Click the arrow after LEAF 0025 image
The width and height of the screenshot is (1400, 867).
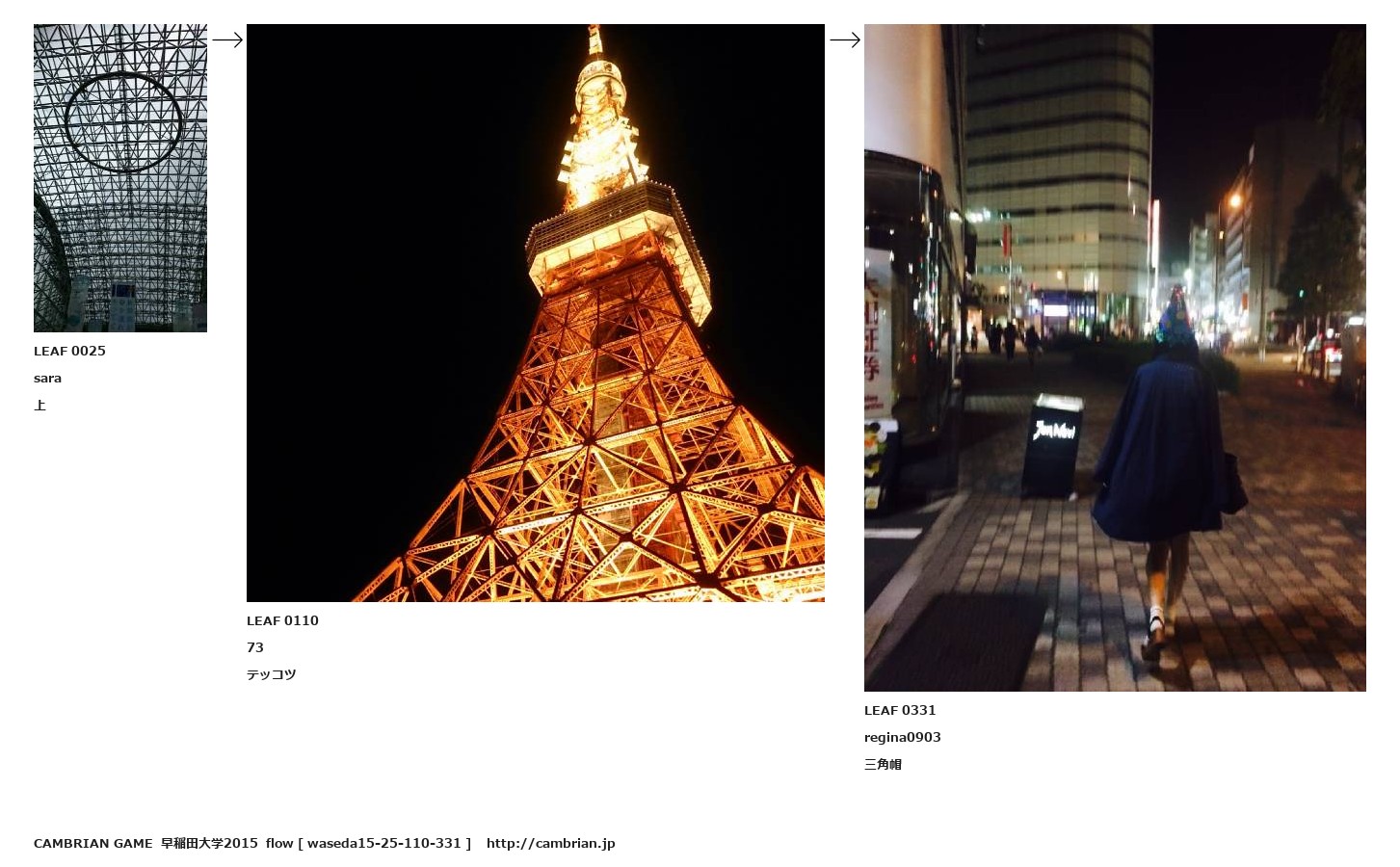click(x=227, y=39)
